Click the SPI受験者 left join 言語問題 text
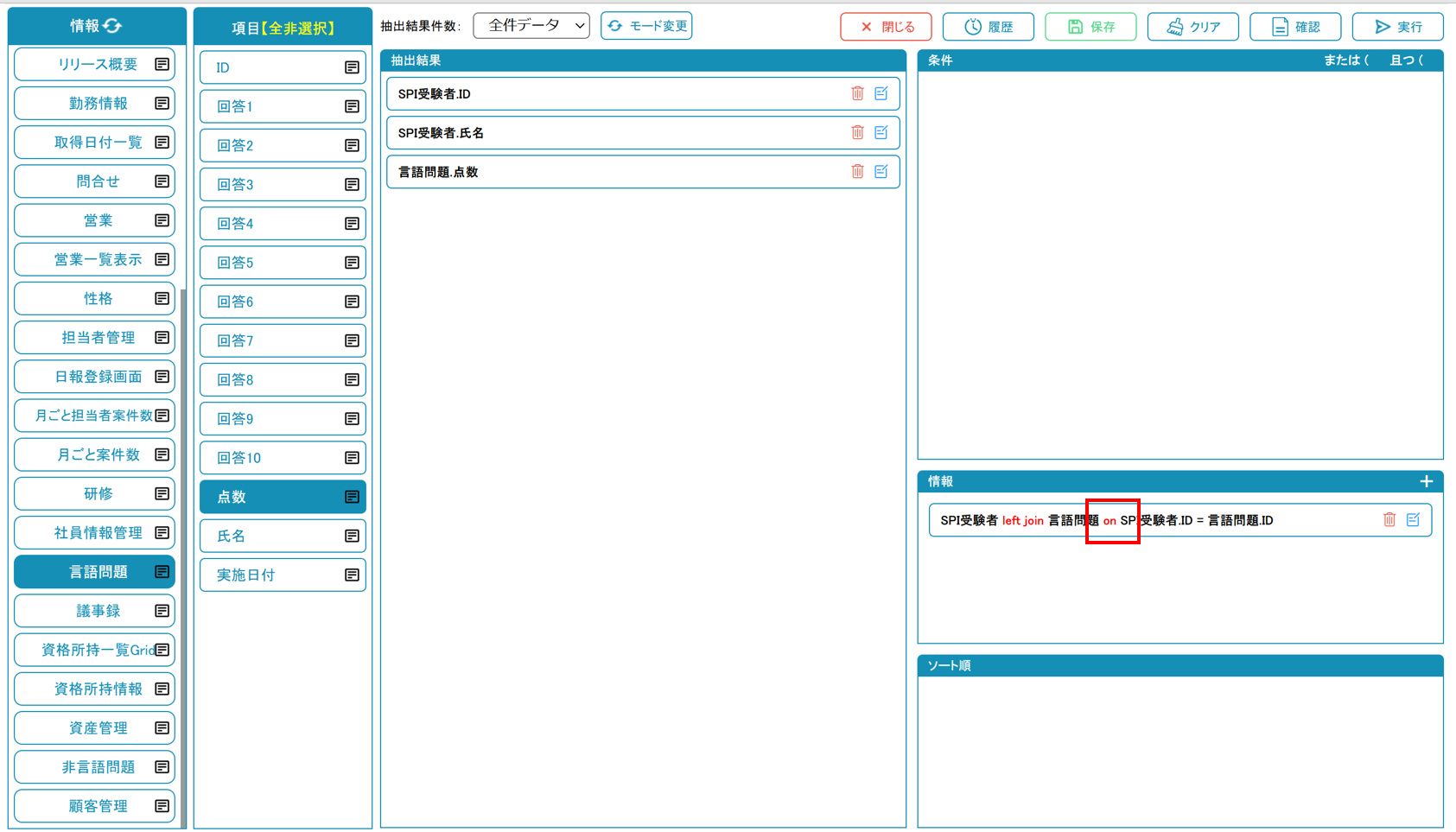The width and height of the screenshot is (1456, 832). (1020, 520)
